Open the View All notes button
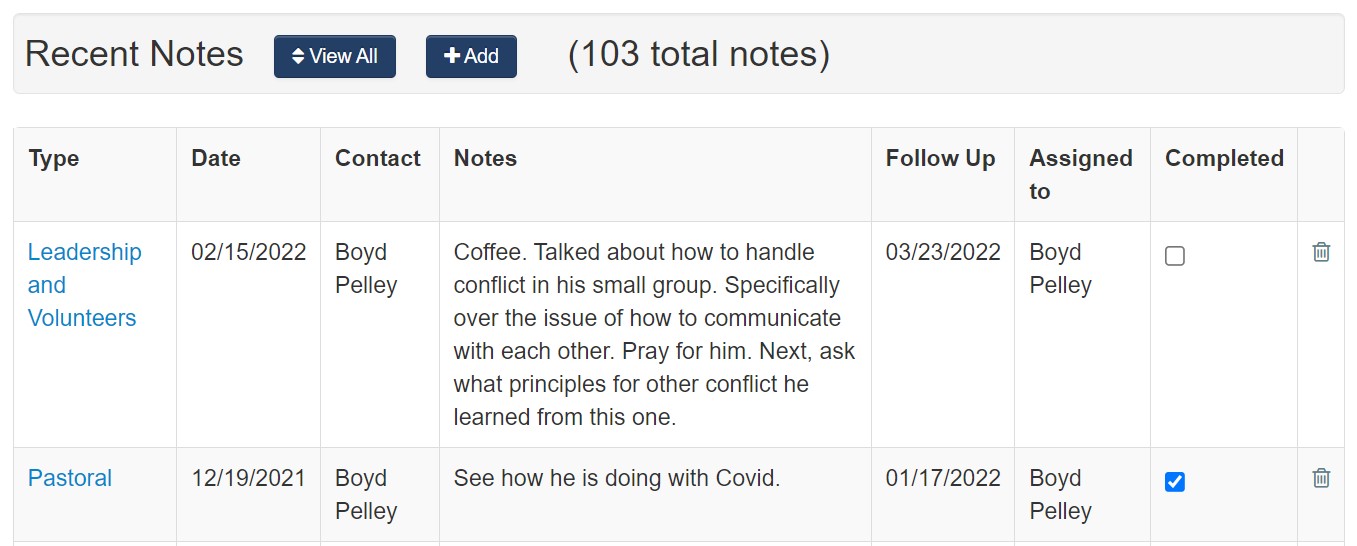Image resolution: width=1357 pixels, height=546 pixels. click(335, 56)
